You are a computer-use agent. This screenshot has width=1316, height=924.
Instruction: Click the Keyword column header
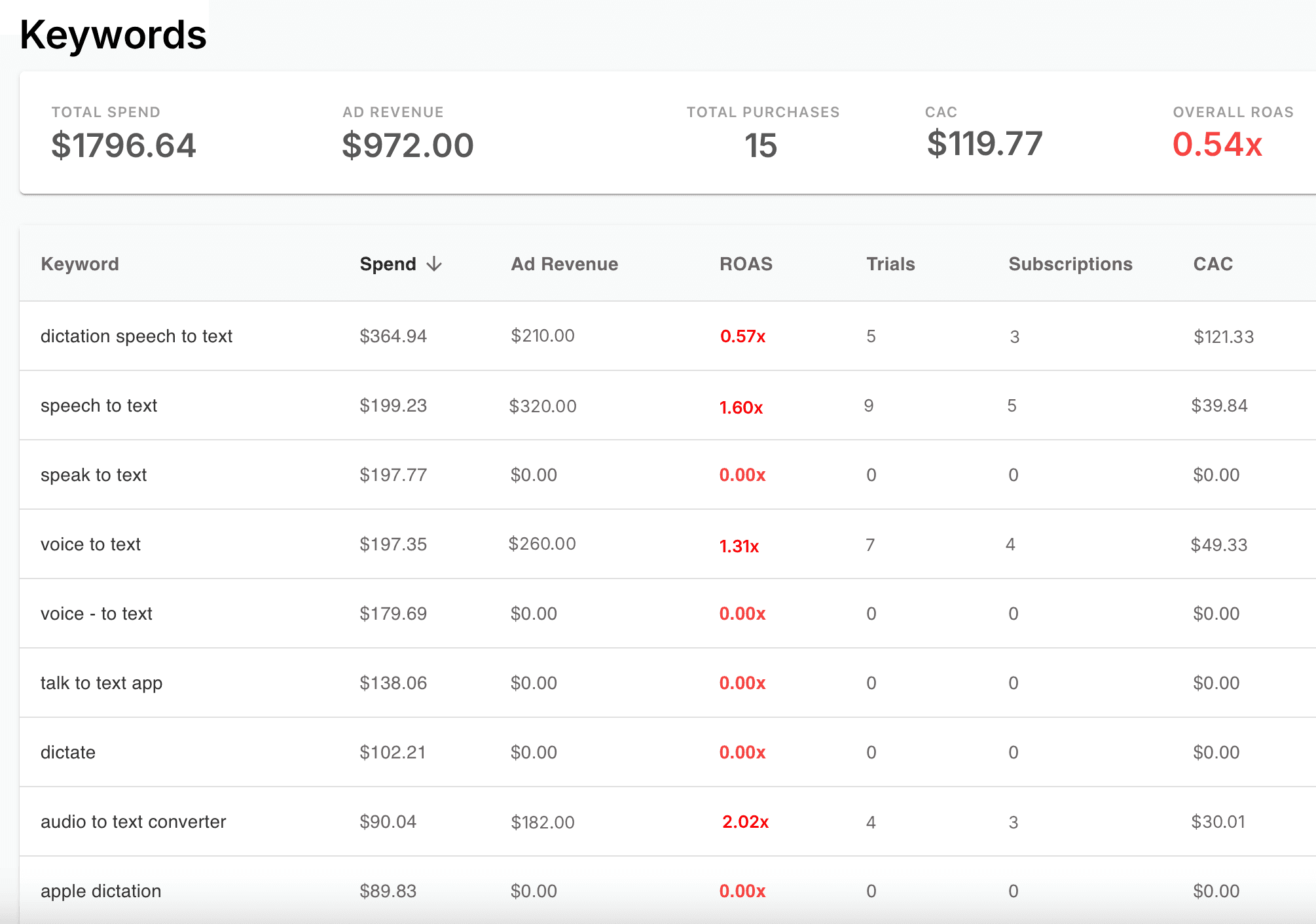[x=80, y=264]
